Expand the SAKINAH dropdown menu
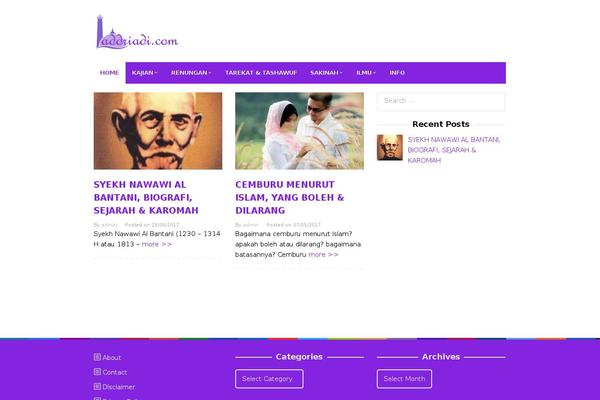This screenshot has height=400, width=600. pyautogui.click(x=326, y=73)
